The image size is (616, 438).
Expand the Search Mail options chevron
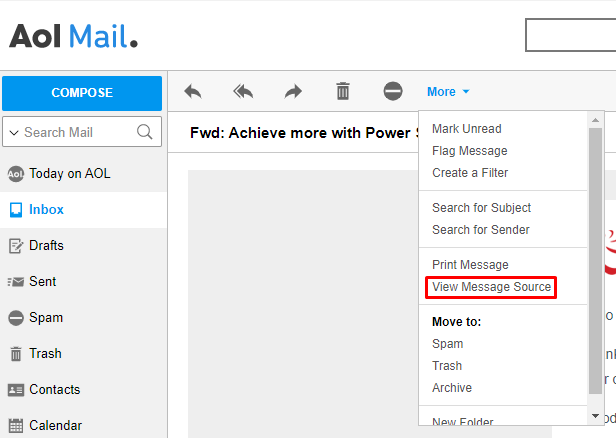(13, 132)
